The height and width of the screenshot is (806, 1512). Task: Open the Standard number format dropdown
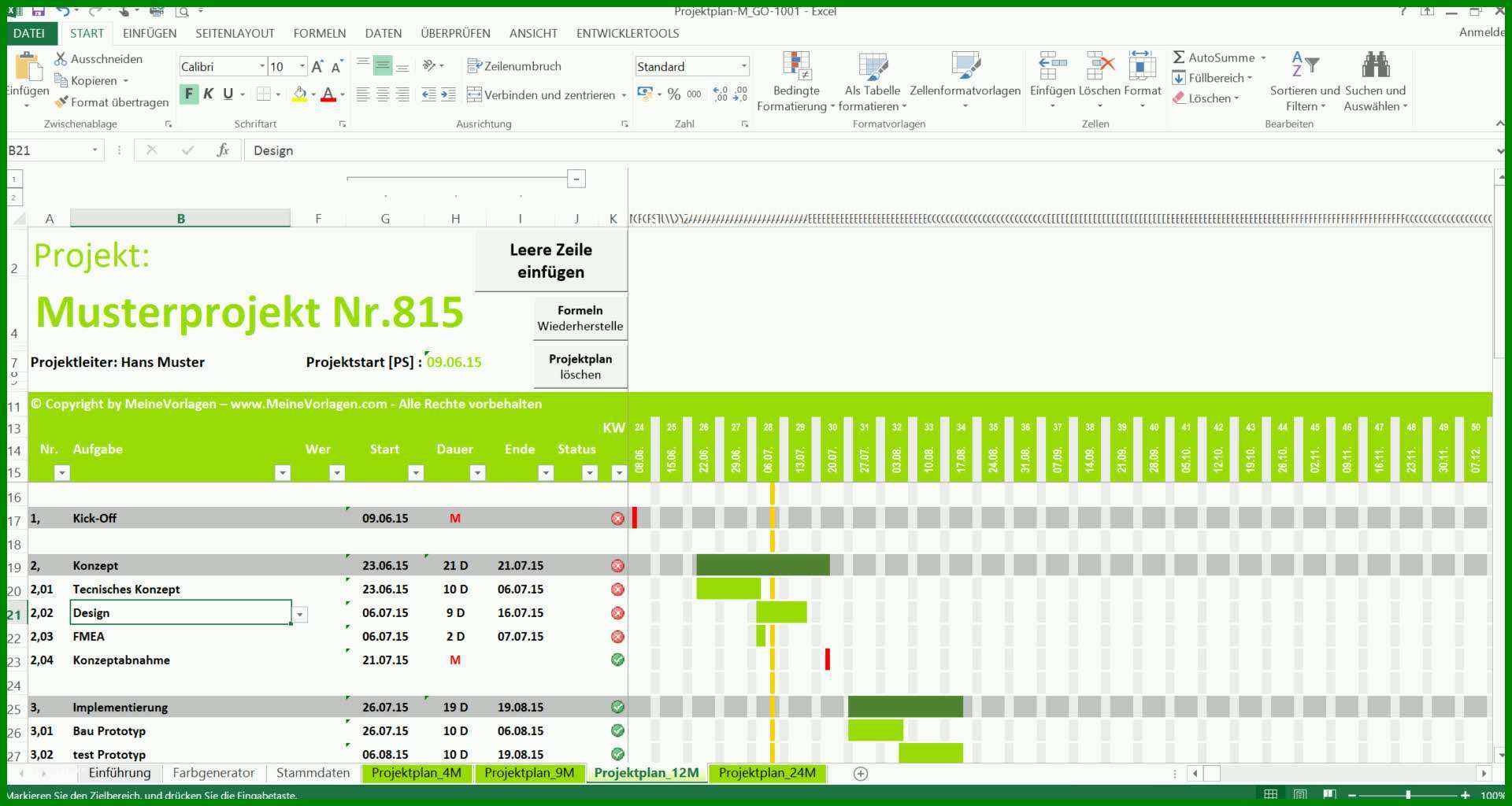[743, 67]
